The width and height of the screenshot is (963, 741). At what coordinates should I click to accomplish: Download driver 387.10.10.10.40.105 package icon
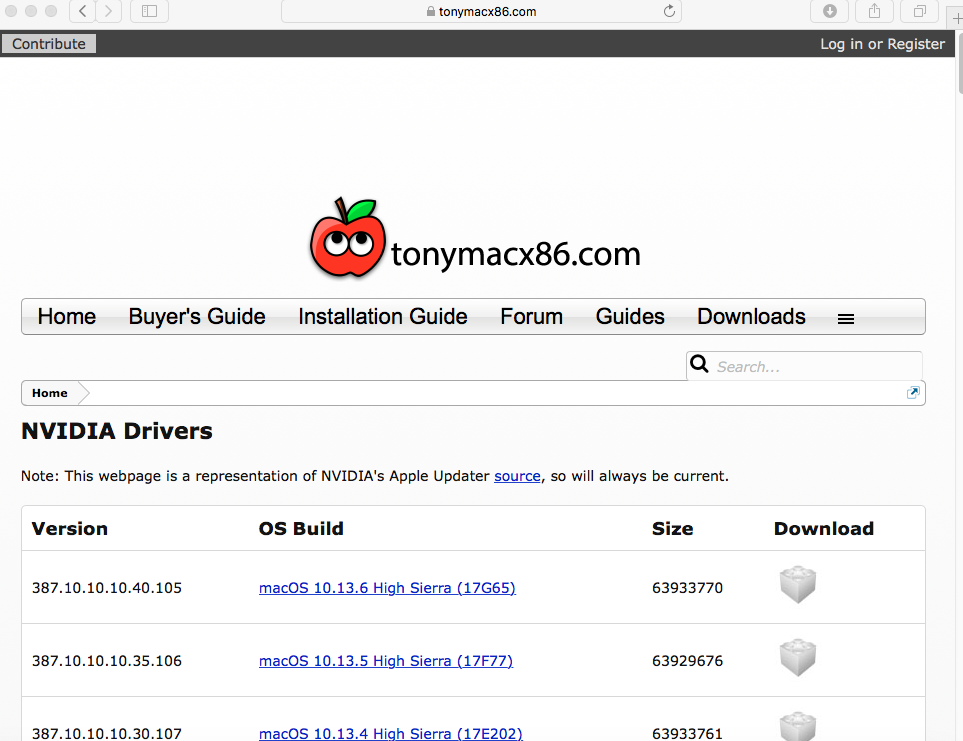(x=798, y=584)
